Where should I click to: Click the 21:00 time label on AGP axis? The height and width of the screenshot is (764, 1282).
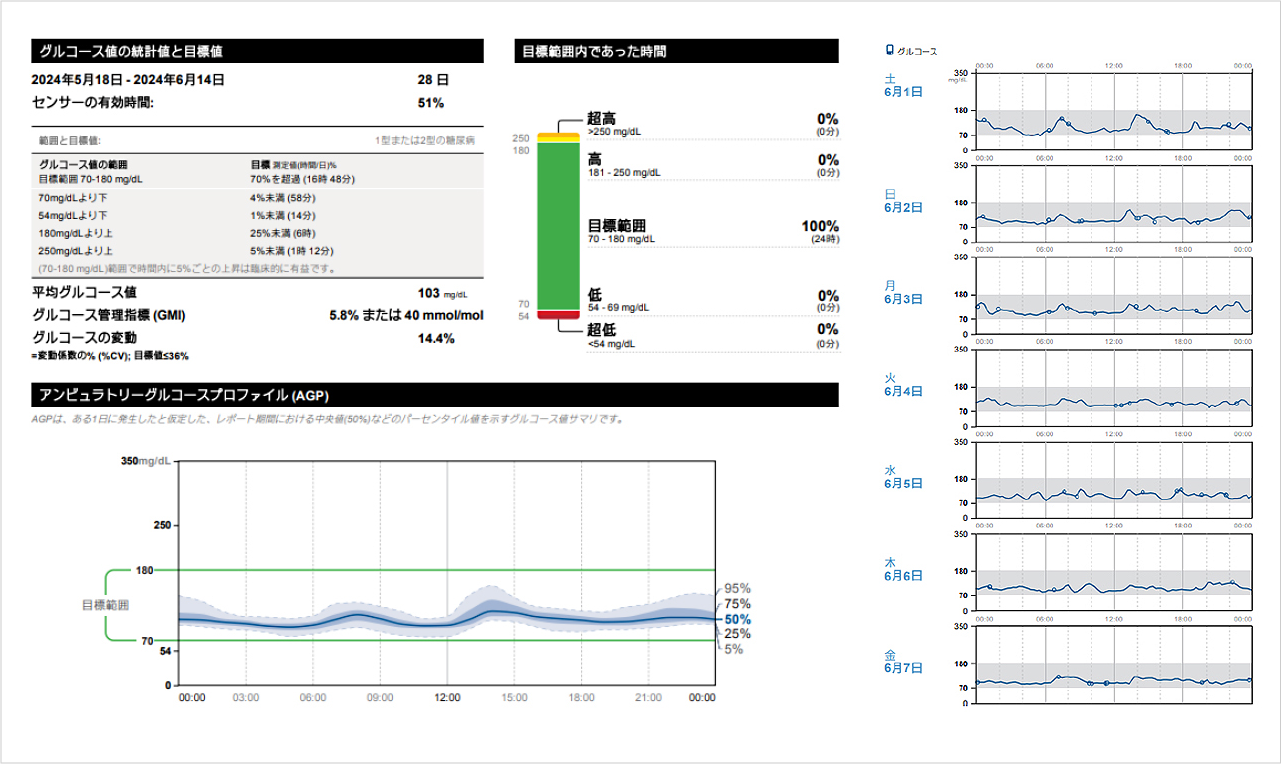(648, 697)
